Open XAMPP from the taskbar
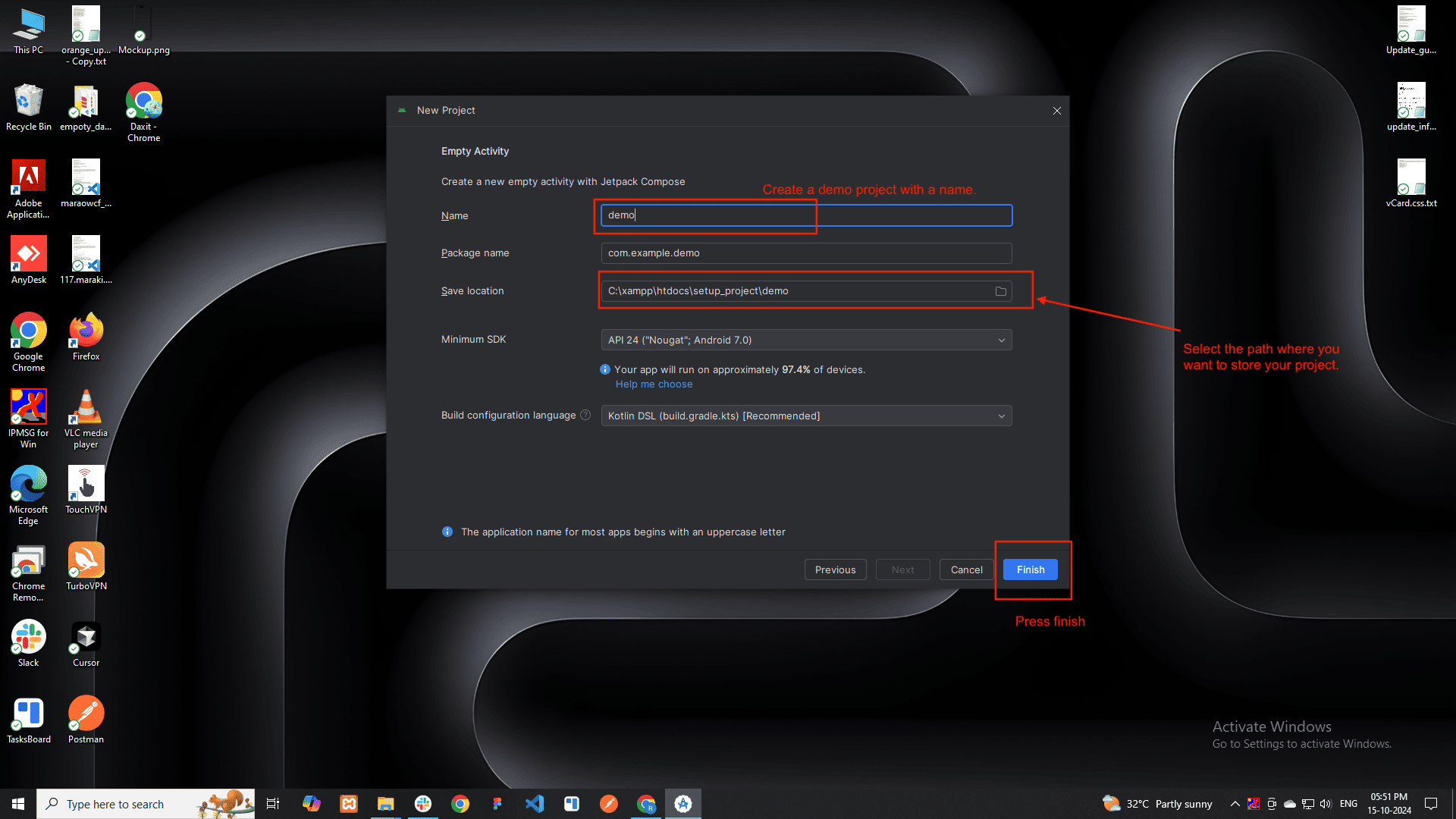Screen dimensions: 1456x819 pyautogui.click(x=348, y=803)
